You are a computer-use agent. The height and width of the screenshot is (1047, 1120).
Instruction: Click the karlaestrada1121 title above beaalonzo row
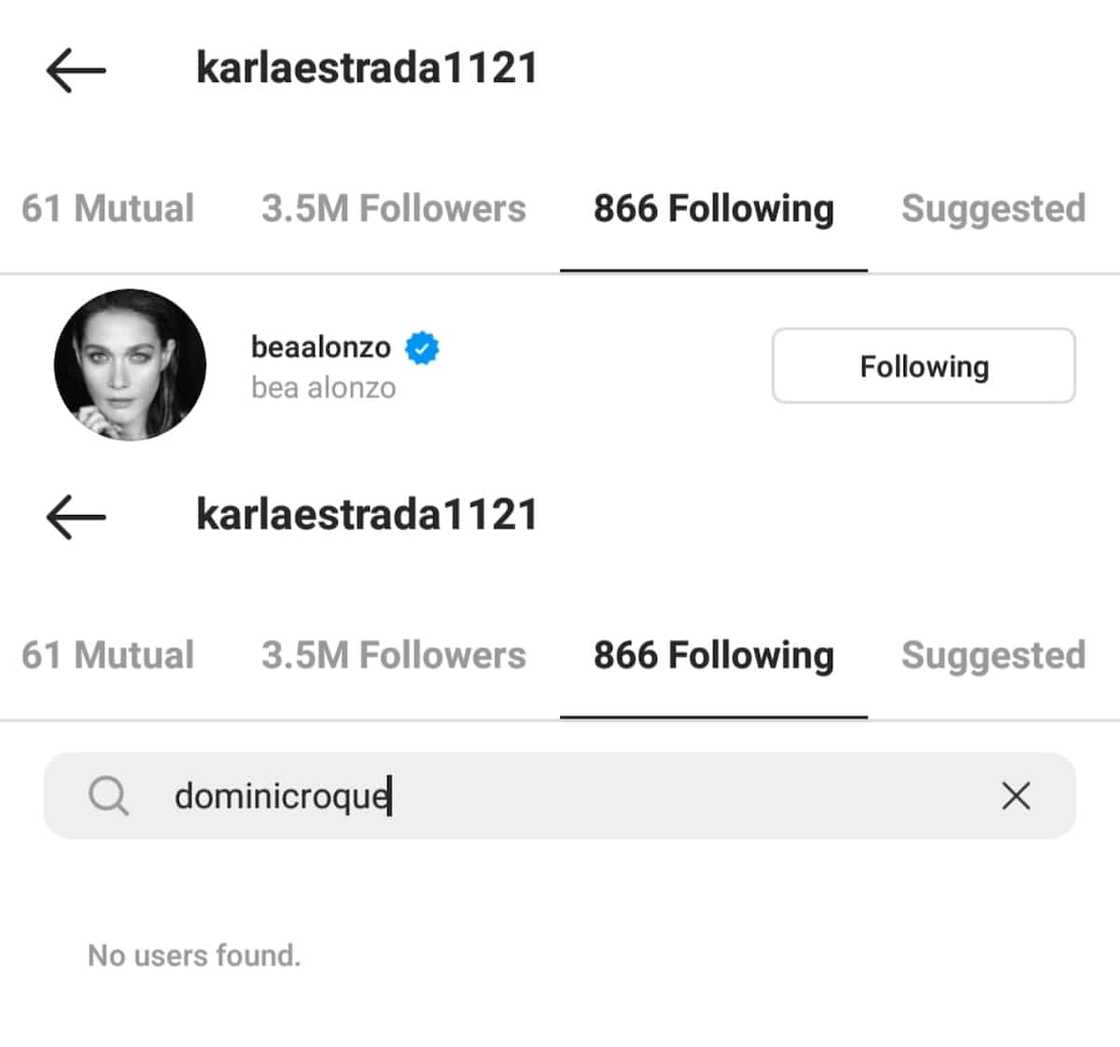(x=367, y=69)
